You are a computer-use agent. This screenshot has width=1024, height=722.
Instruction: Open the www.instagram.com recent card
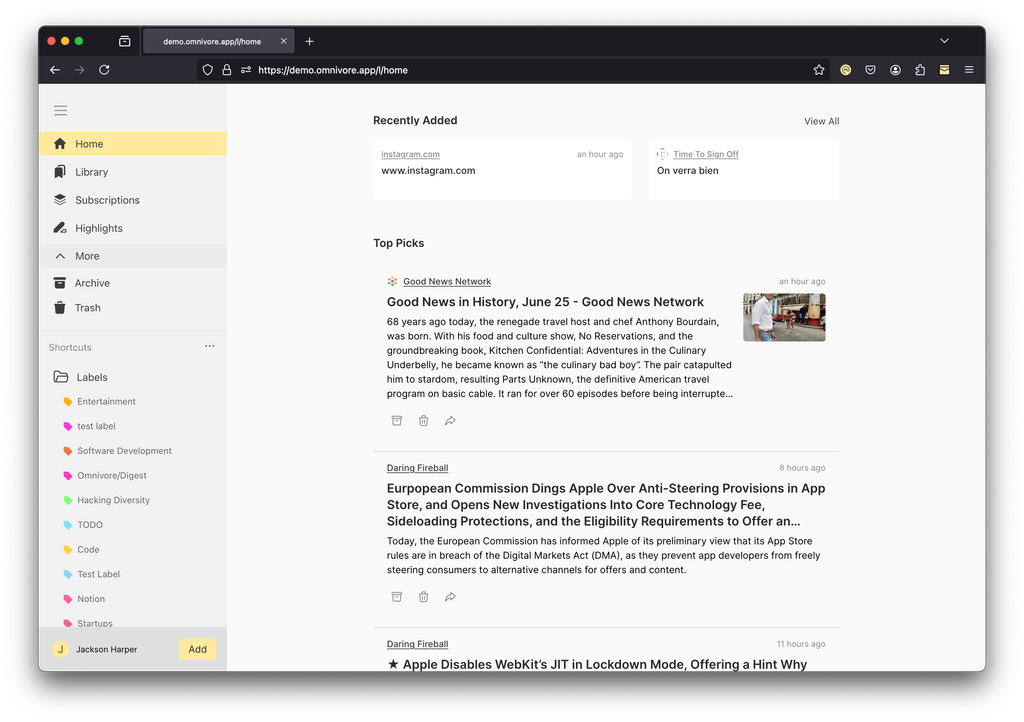(x=502, y=170)
